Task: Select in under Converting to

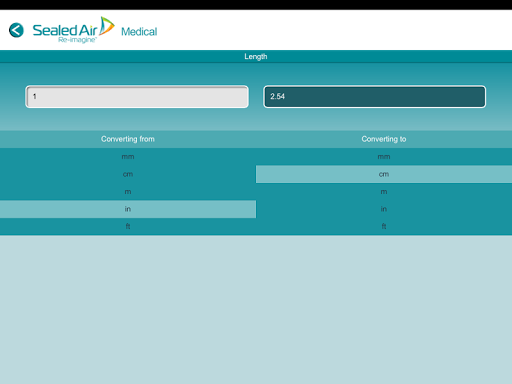Action: click(384, 209)
